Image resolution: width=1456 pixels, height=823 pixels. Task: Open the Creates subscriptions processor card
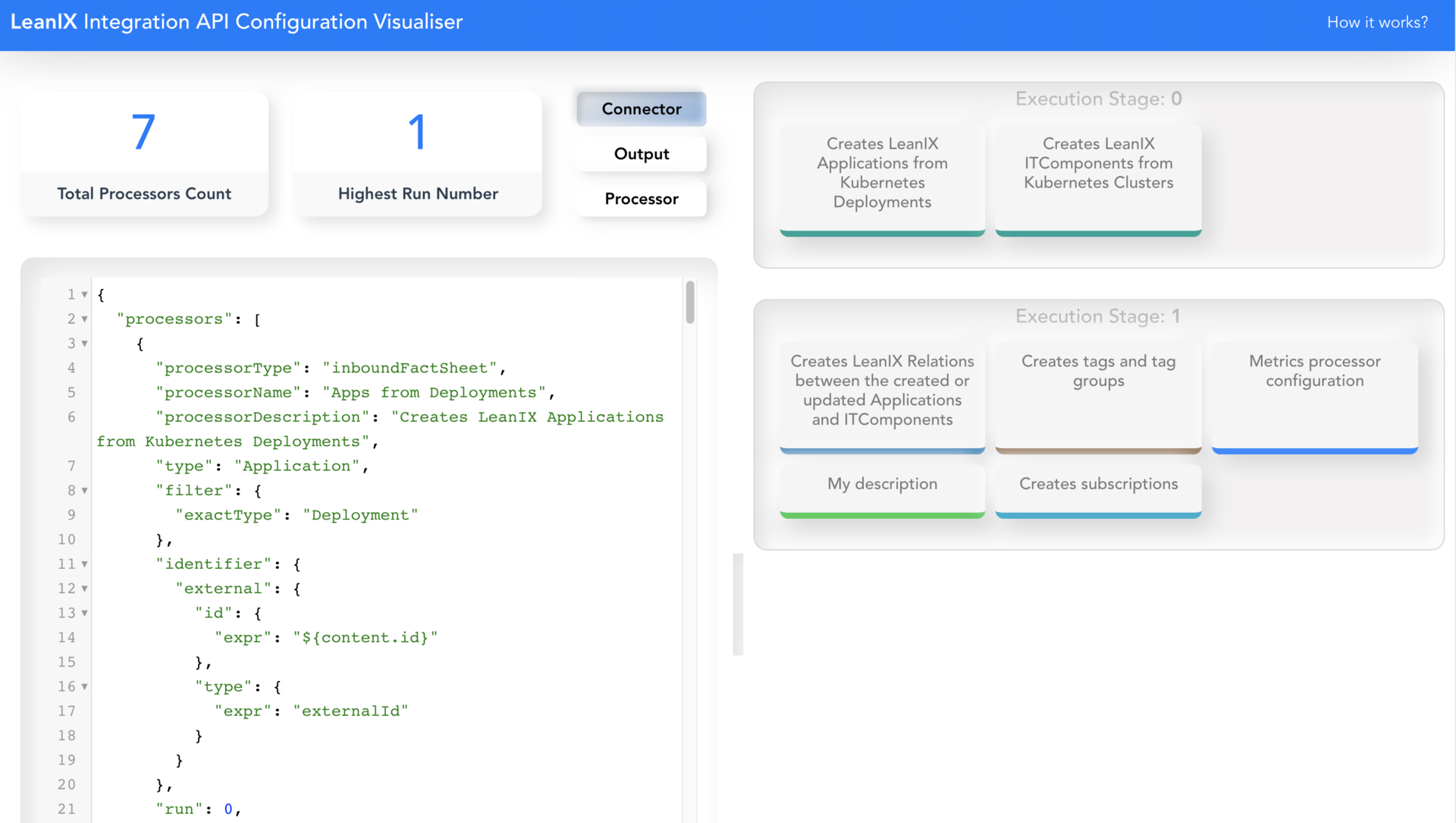pos(1098,491)
